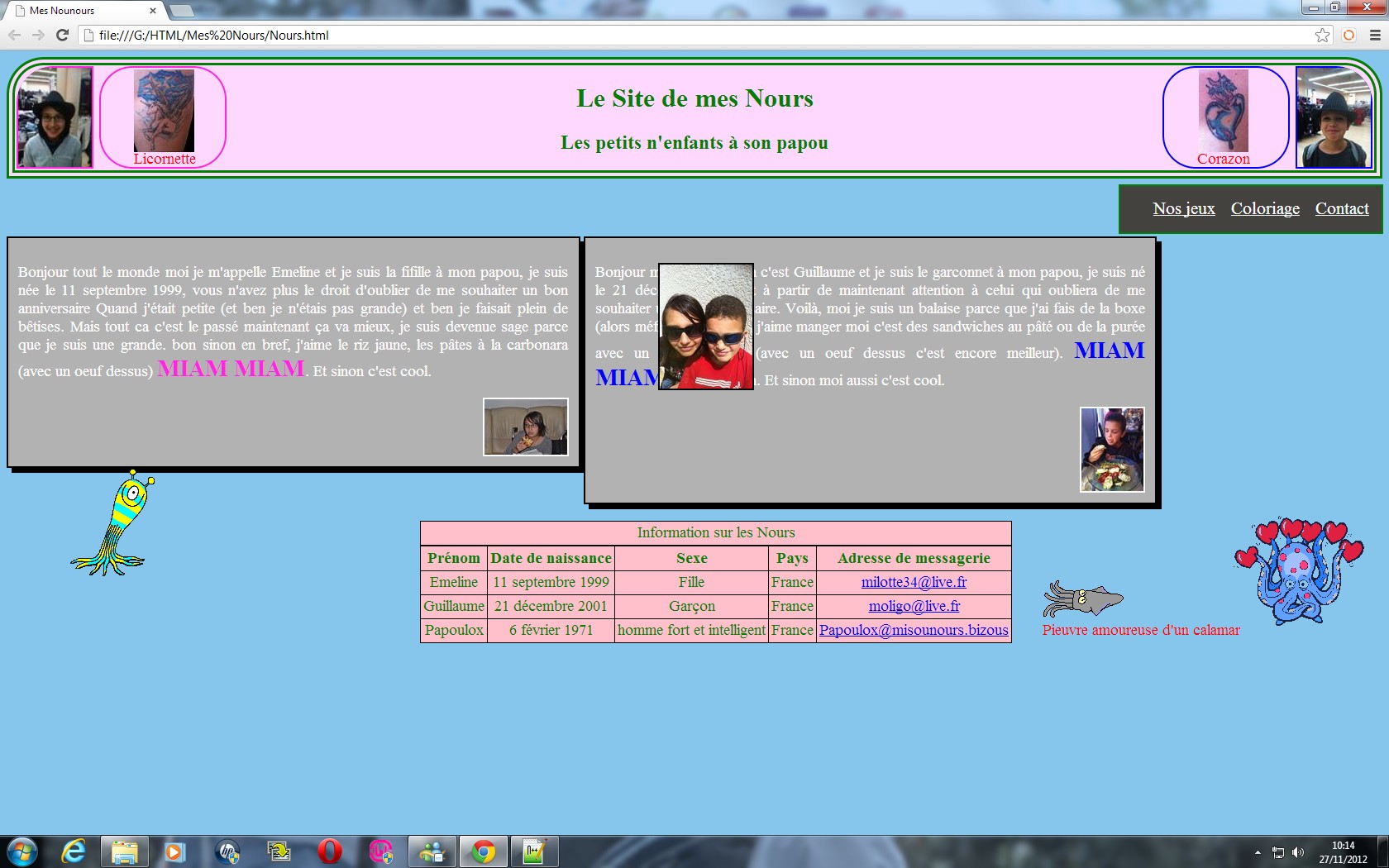Click the pink 'MIAM MIAM' text
This screenshot has height=868, width=1389.
231,369
